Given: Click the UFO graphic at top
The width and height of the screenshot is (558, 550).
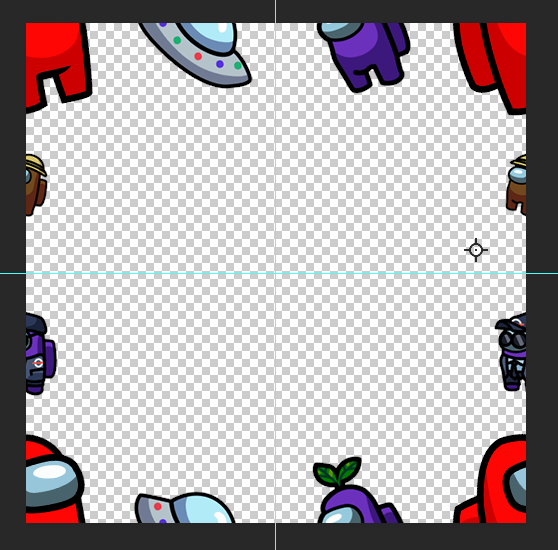Looking at the screenshot, I should 195,53.
